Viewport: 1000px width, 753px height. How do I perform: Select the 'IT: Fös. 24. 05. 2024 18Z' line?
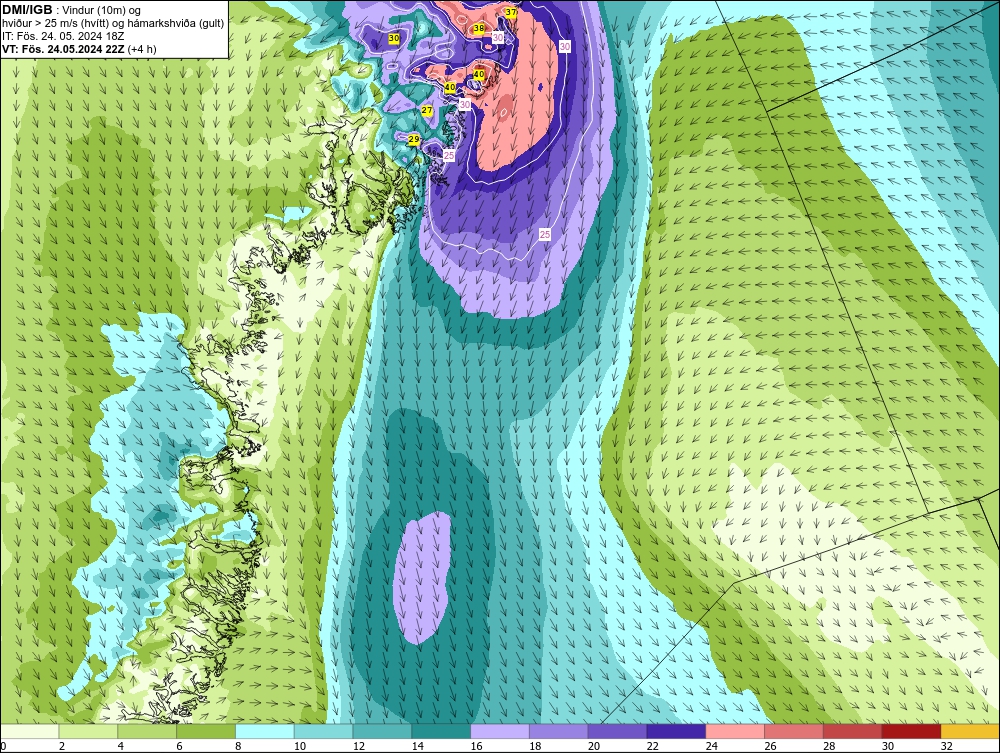(x=63, y=36)
